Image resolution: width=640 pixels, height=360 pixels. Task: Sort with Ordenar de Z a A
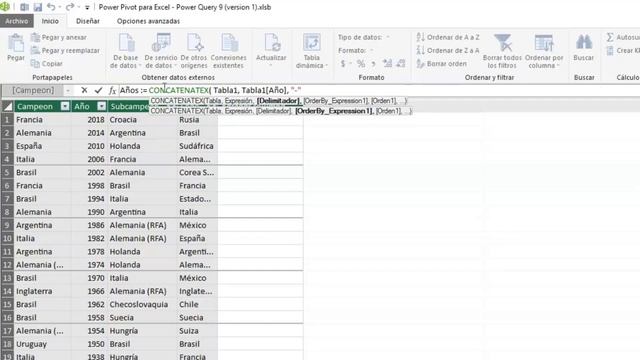[448, 51]
